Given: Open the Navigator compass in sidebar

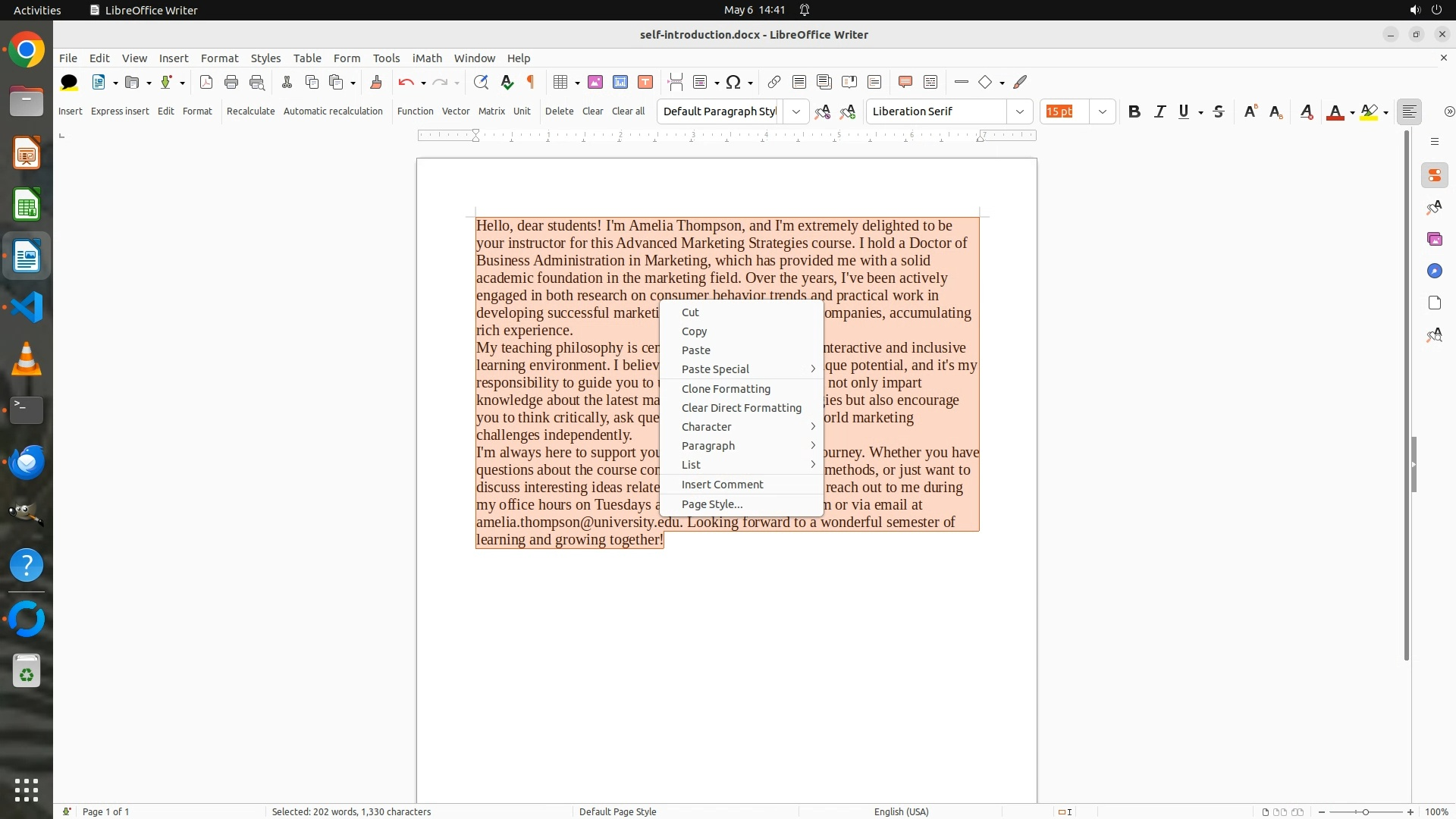Looking at the screenshot, I should click(1434, 271).
